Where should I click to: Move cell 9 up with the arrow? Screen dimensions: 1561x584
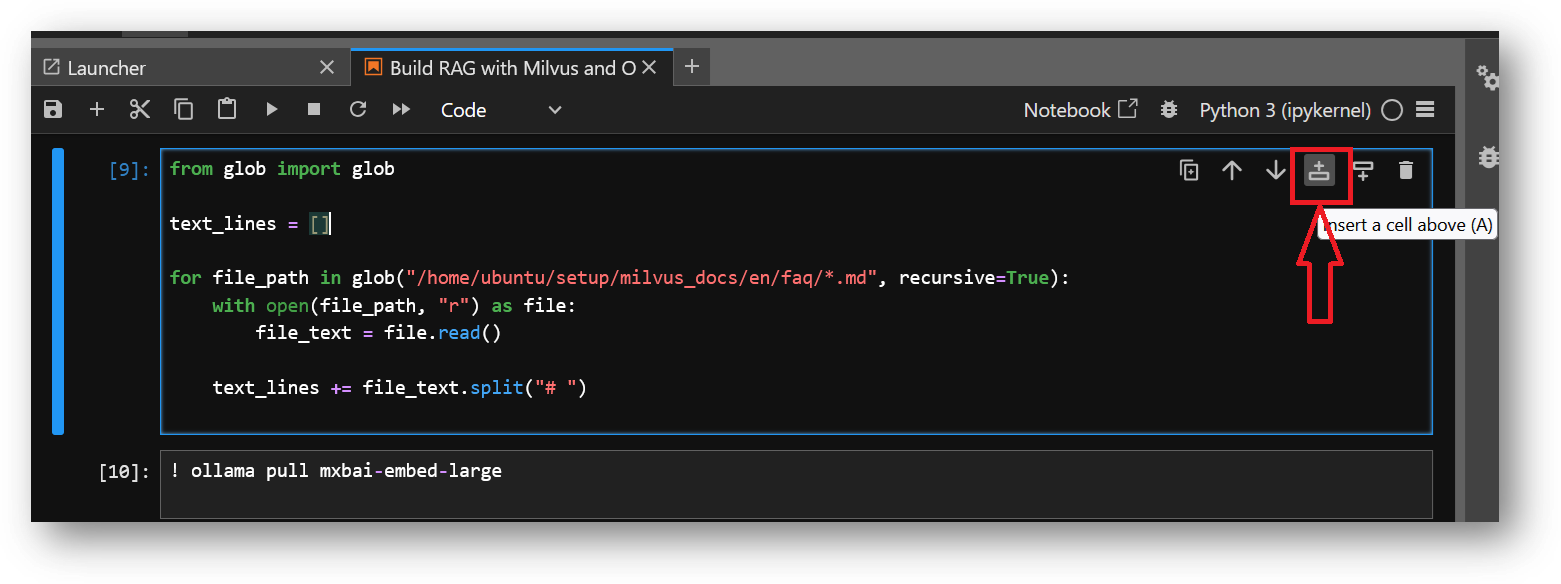(x=1232, y=171)
